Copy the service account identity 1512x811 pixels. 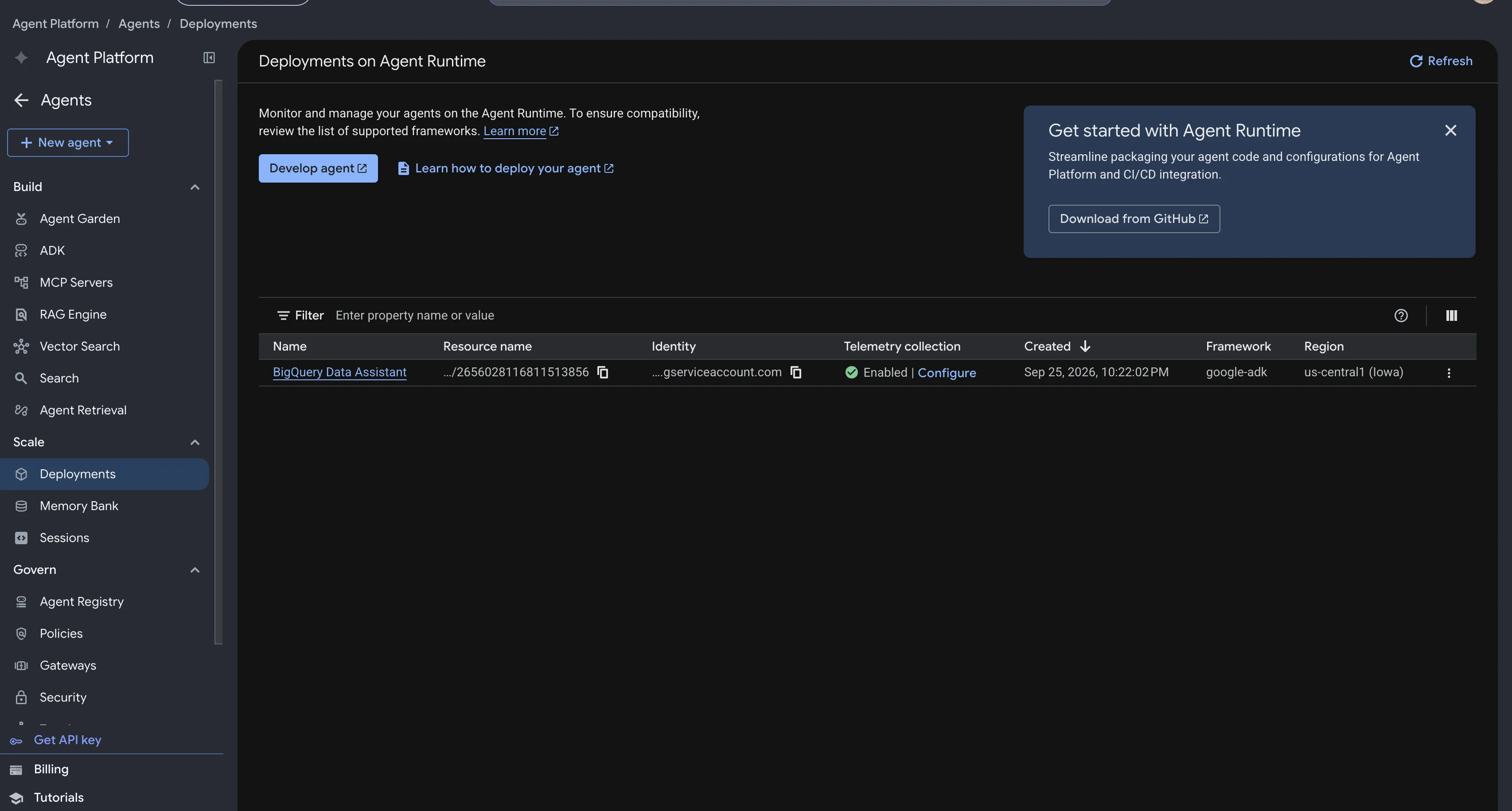pos(796,373)
